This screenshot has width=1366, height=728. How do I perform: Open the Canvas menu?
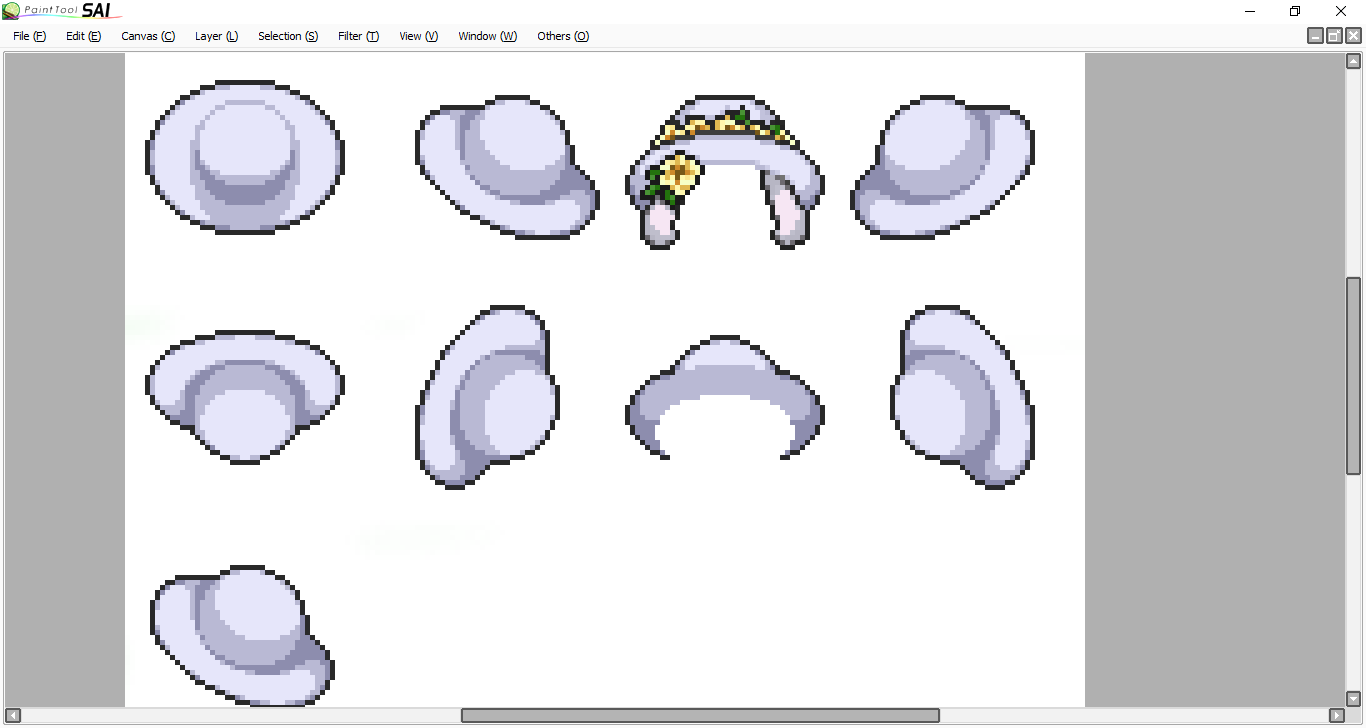[x=147, y=36]
